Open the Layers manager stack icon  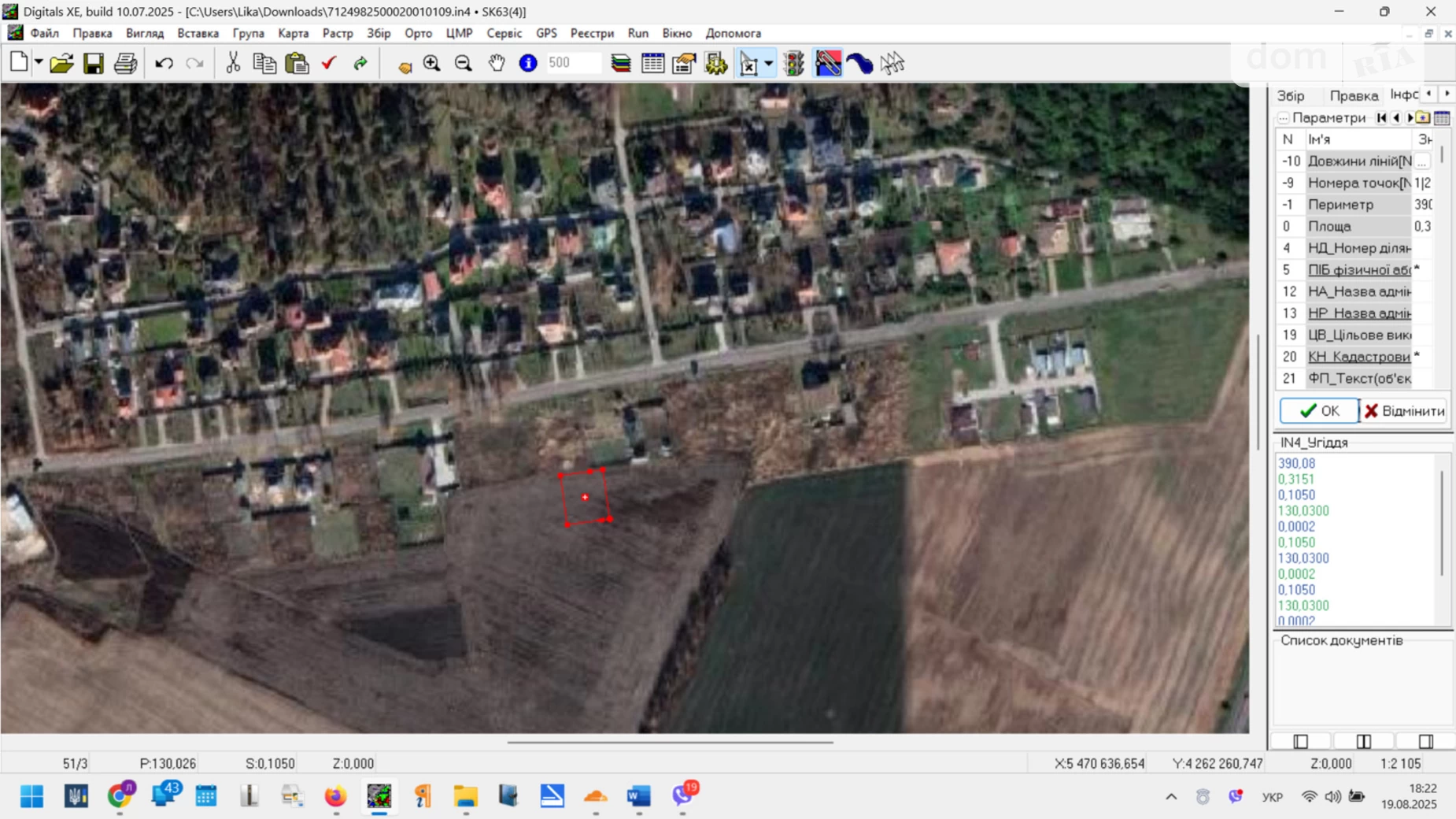(x=621, y=63)
